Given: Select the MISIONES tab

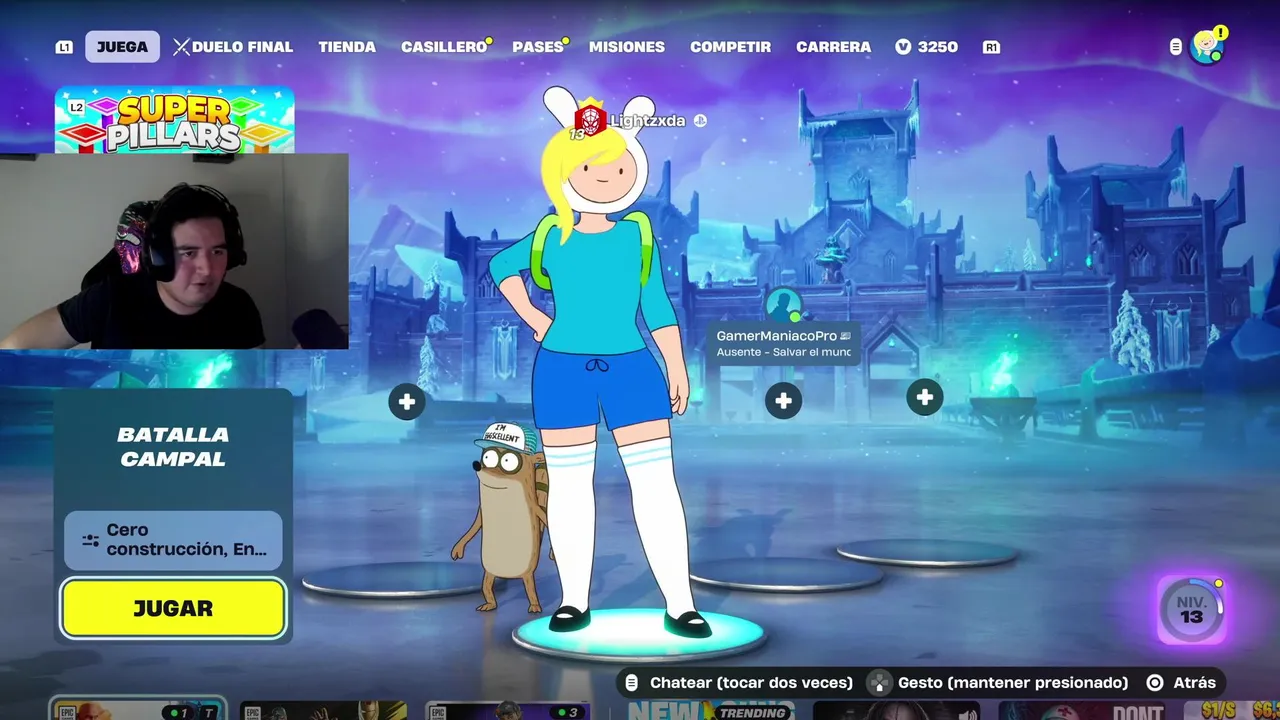Looking at the screenshot, I should (627, 47).
